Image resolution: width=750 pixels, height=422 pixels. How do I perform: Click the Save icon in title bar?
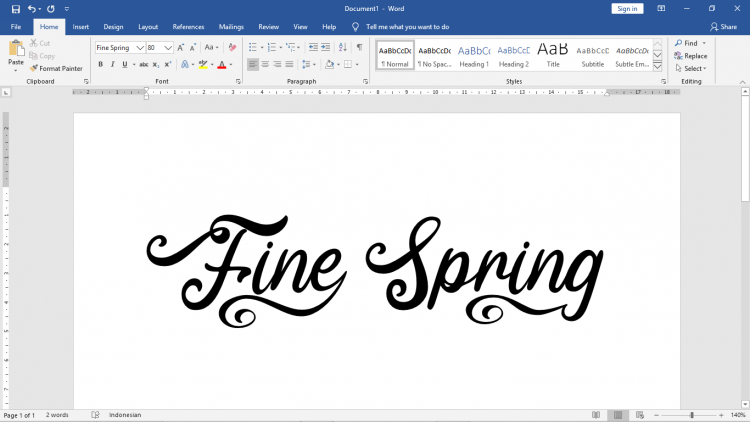tap(16, 9)
